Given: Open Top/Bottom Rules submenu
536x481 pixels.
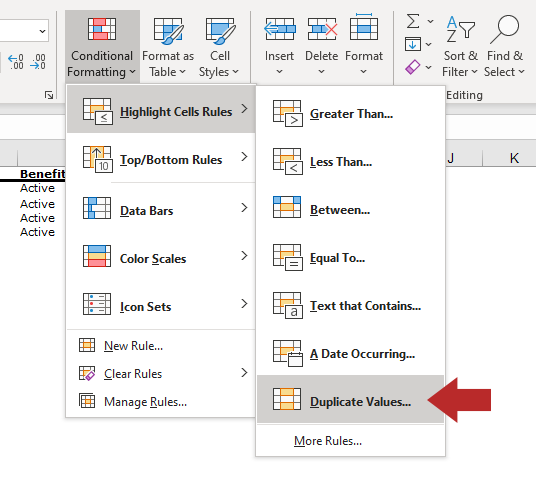Looking at the screenshot, I should 161,160.
